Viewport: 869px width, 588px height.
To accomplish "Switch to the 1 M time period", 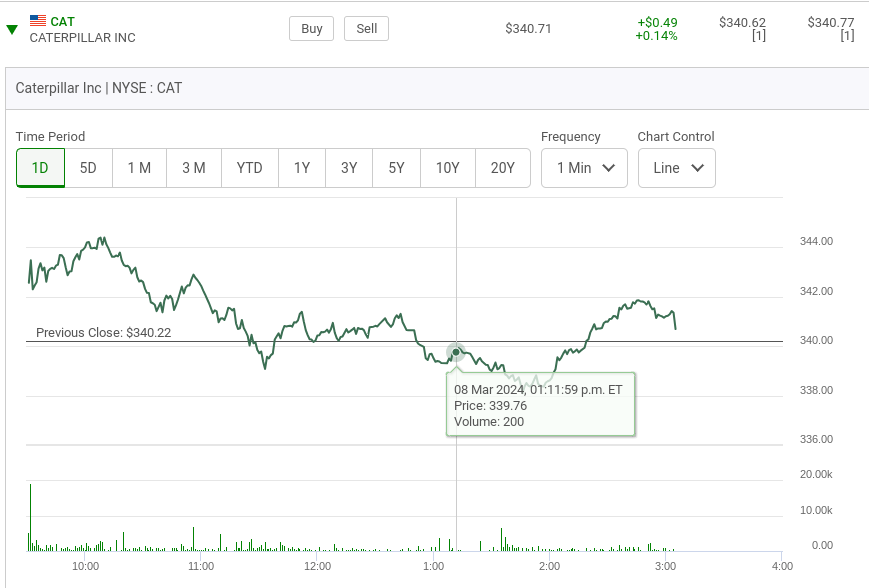I will [139, 168].
